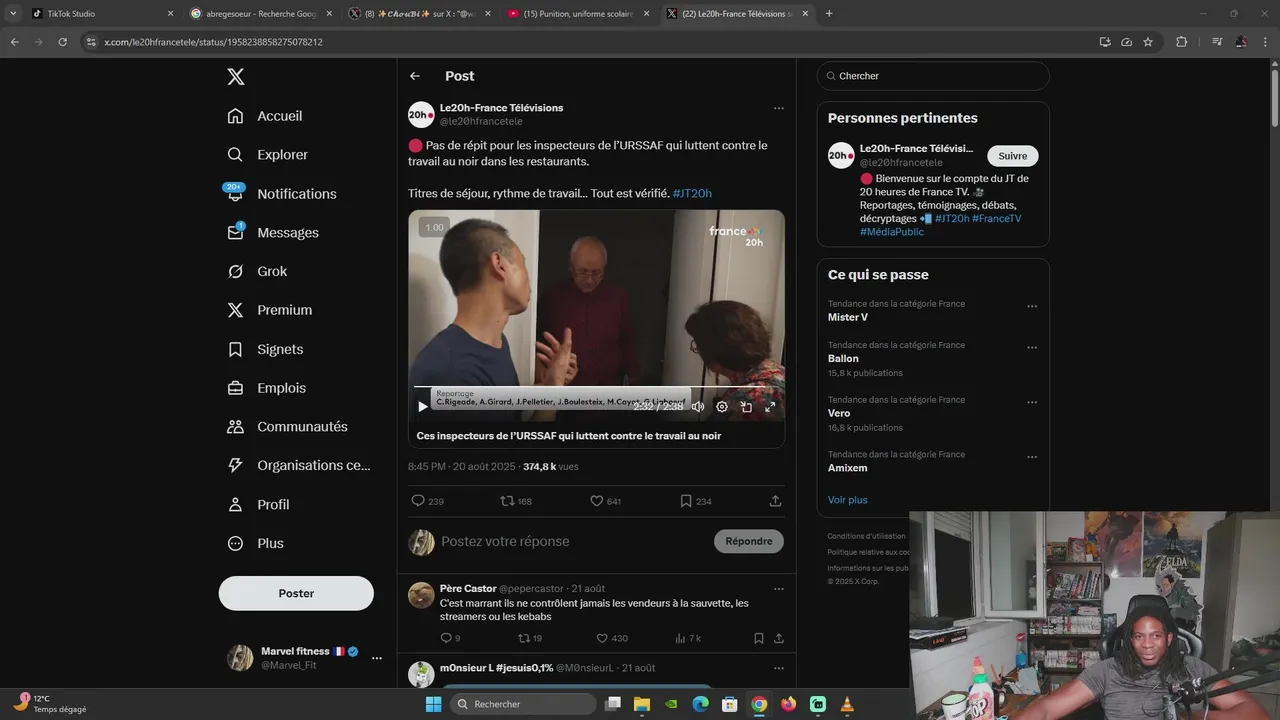The height and width of the screenshot is (720, 1280).
Task: Share the Le20h post
Action: click(775, 501)
